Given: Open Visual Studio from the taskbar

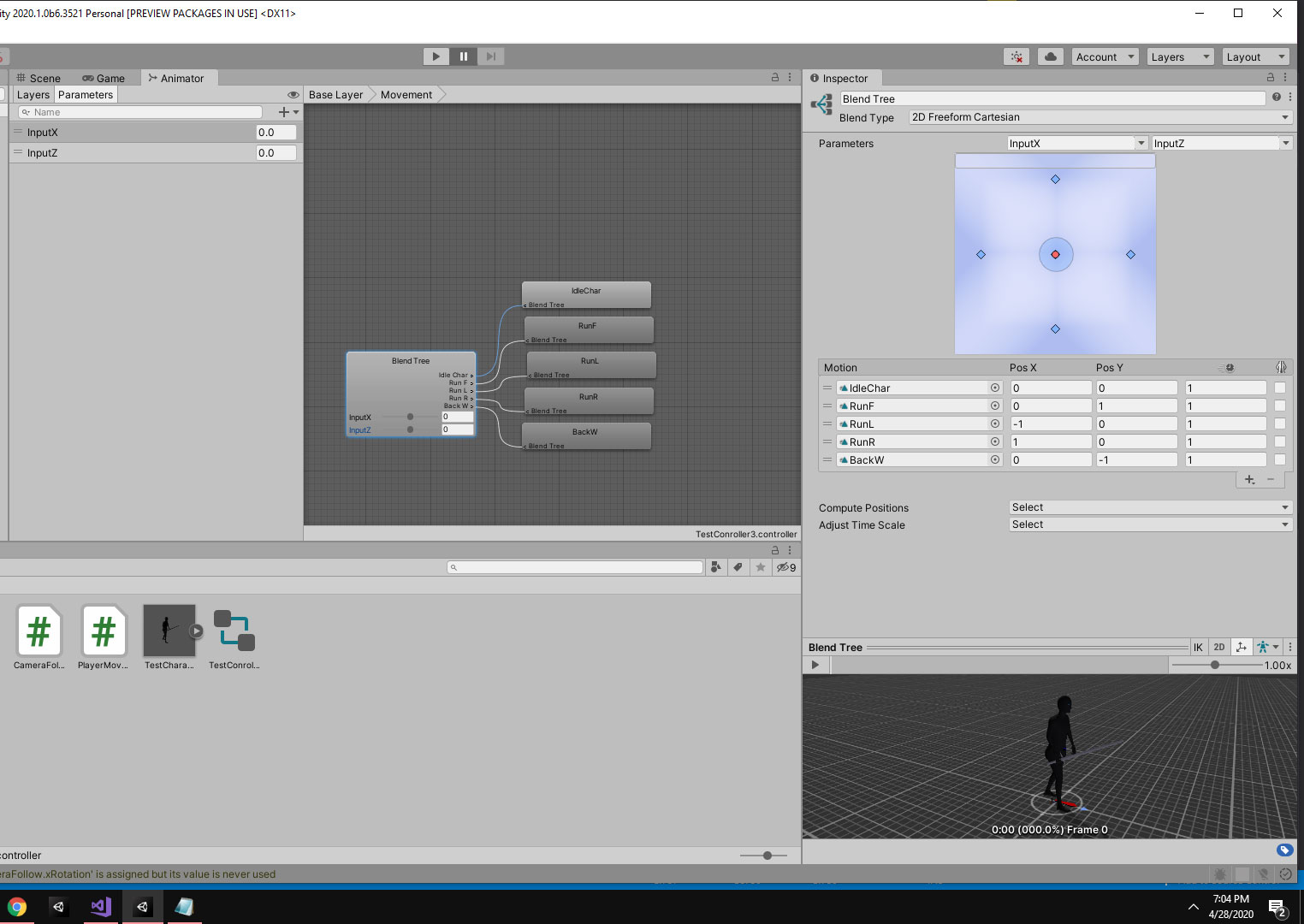Looking at the screenshot, I should coord(100,907).
